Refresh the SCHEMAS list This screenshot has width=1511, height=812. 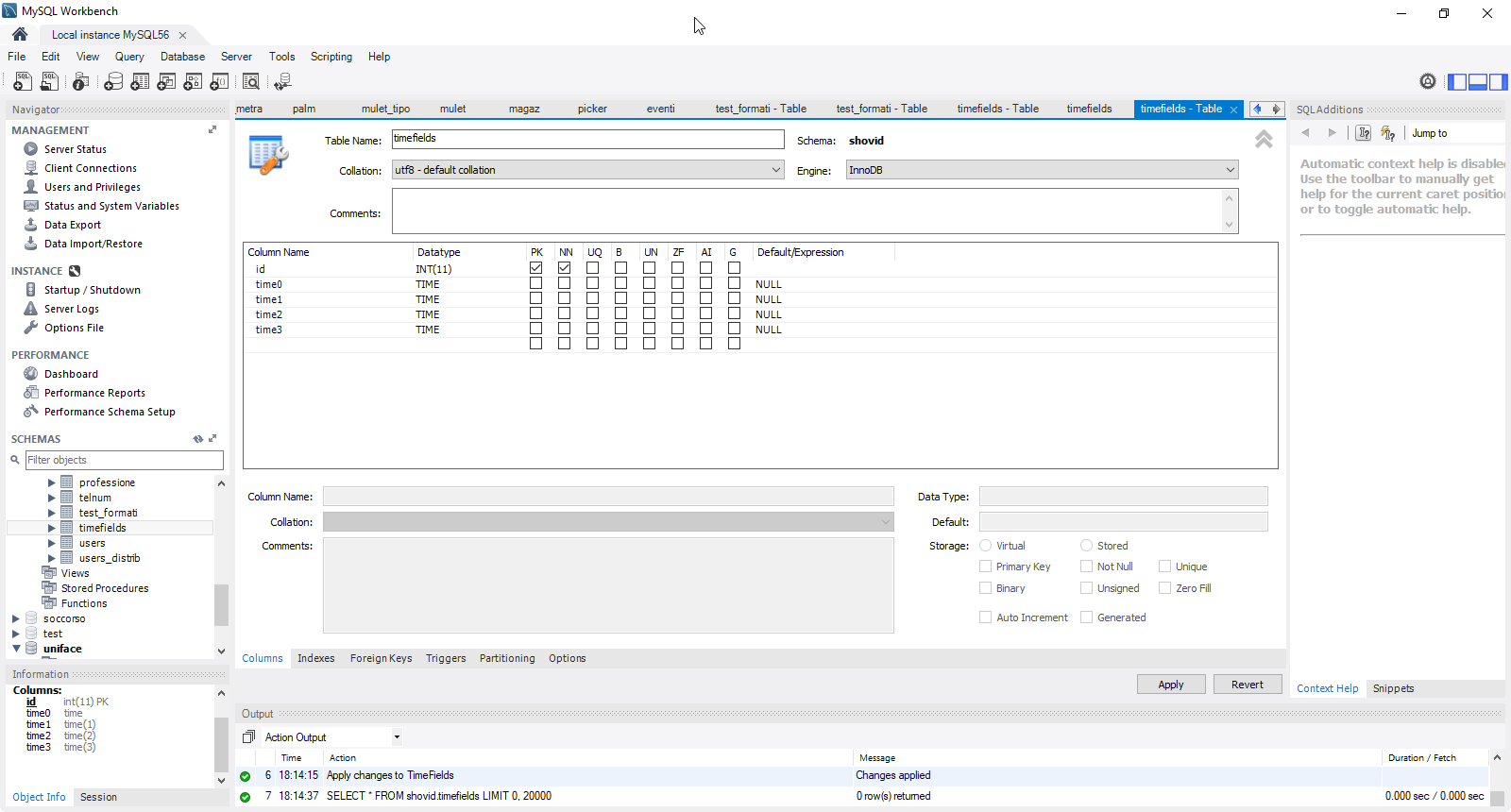click(x=198, y=439)
